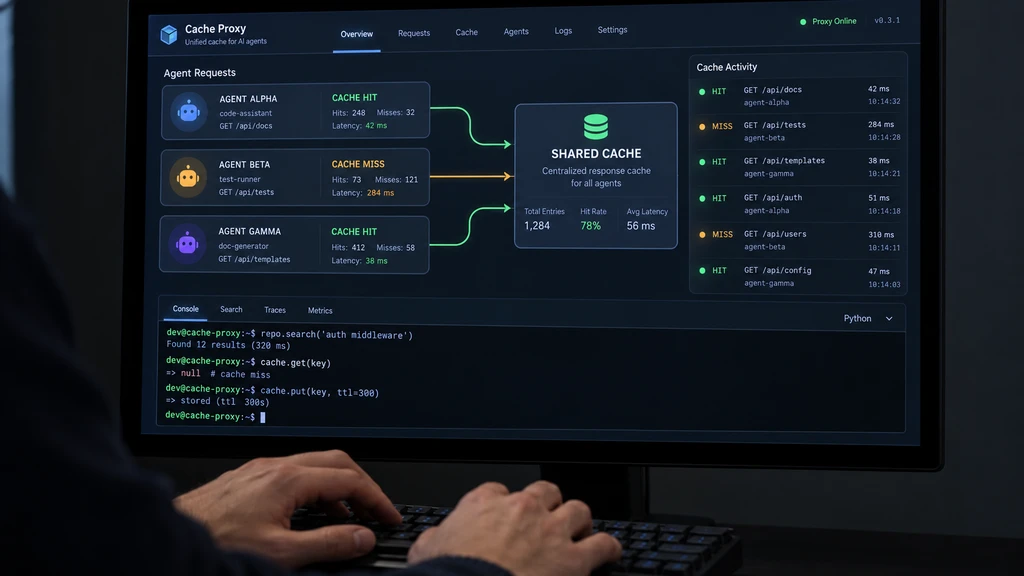
Task: Click the Cache Proxy cube logo
Action: coord(168,35)
